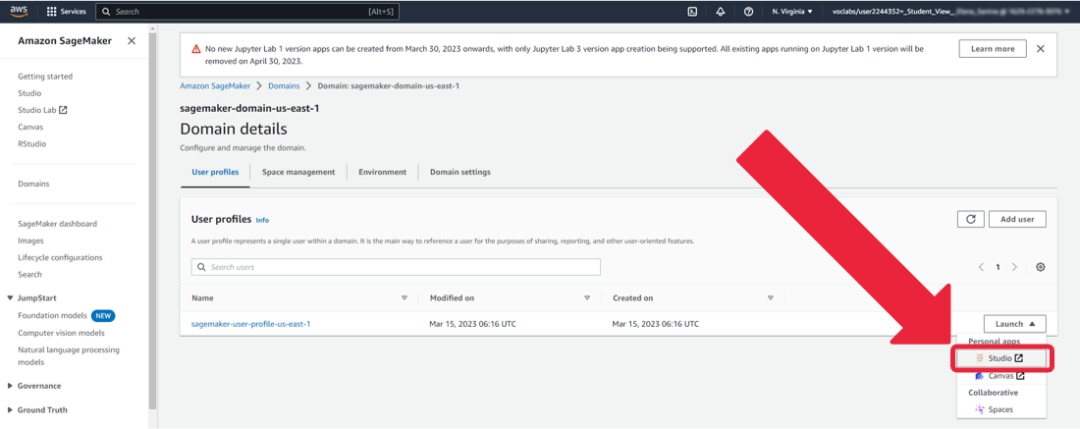Sort by Name column arrow
Image resolution: width=1080 pixels, height=429 pixels.
[x=404, y=298]
